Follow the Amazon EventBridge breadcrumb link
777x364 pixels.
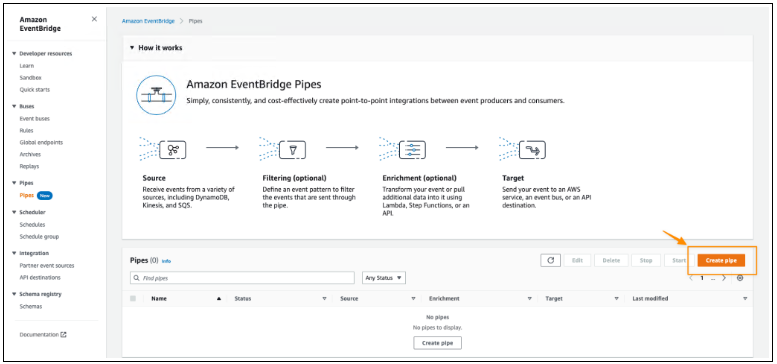[148, 21]
